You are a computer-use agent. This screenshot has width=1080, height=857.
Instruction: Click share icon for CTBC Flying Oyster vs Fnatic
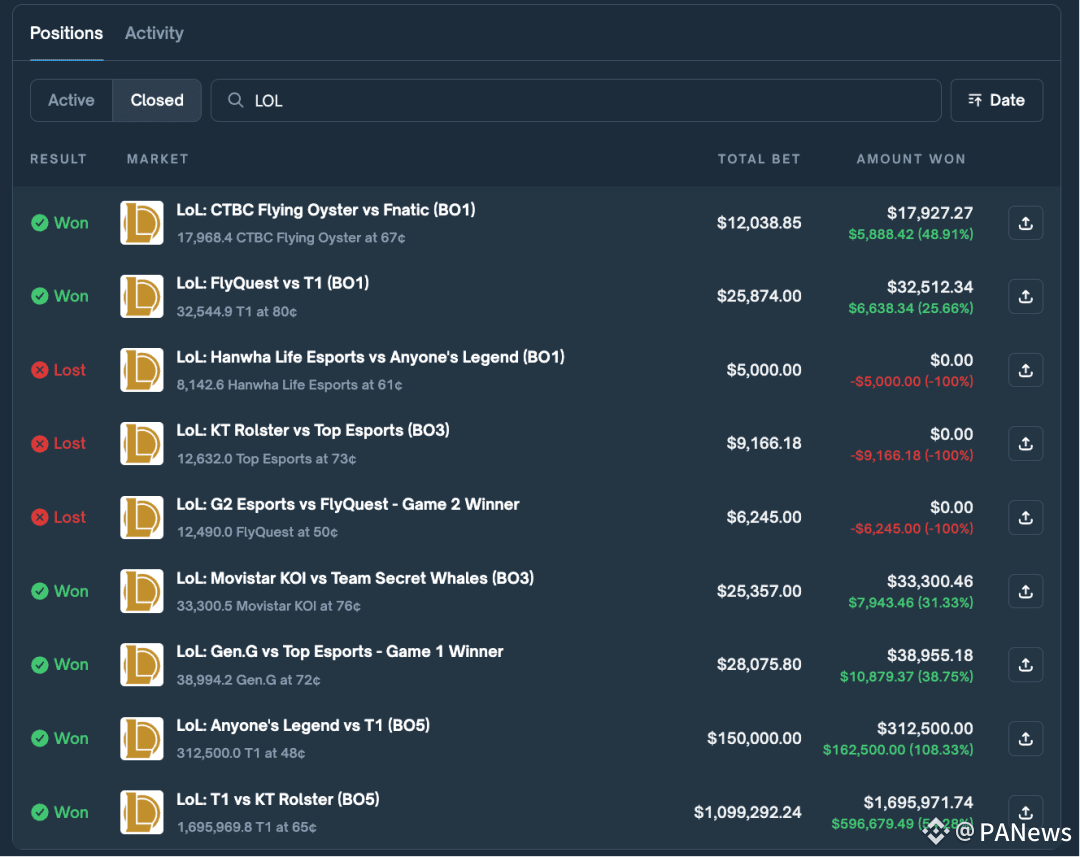[1025, 223]
